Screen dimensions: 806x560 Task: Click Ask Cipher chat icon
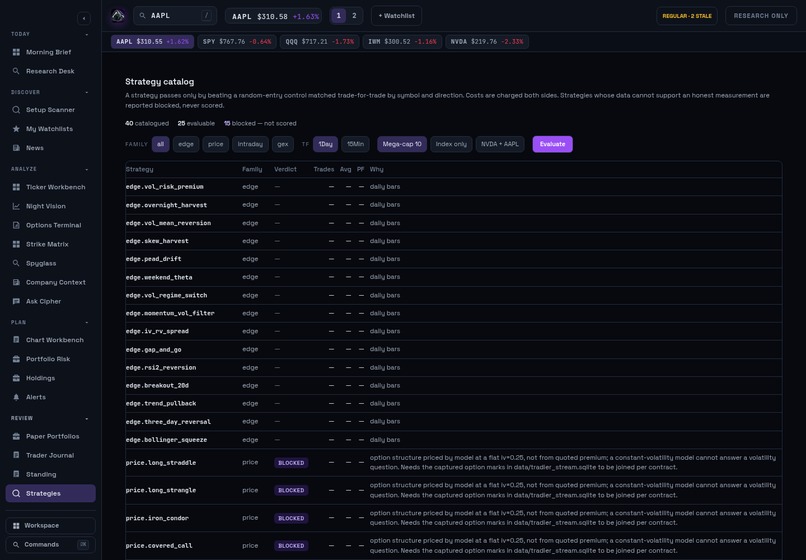pos(16,301)
